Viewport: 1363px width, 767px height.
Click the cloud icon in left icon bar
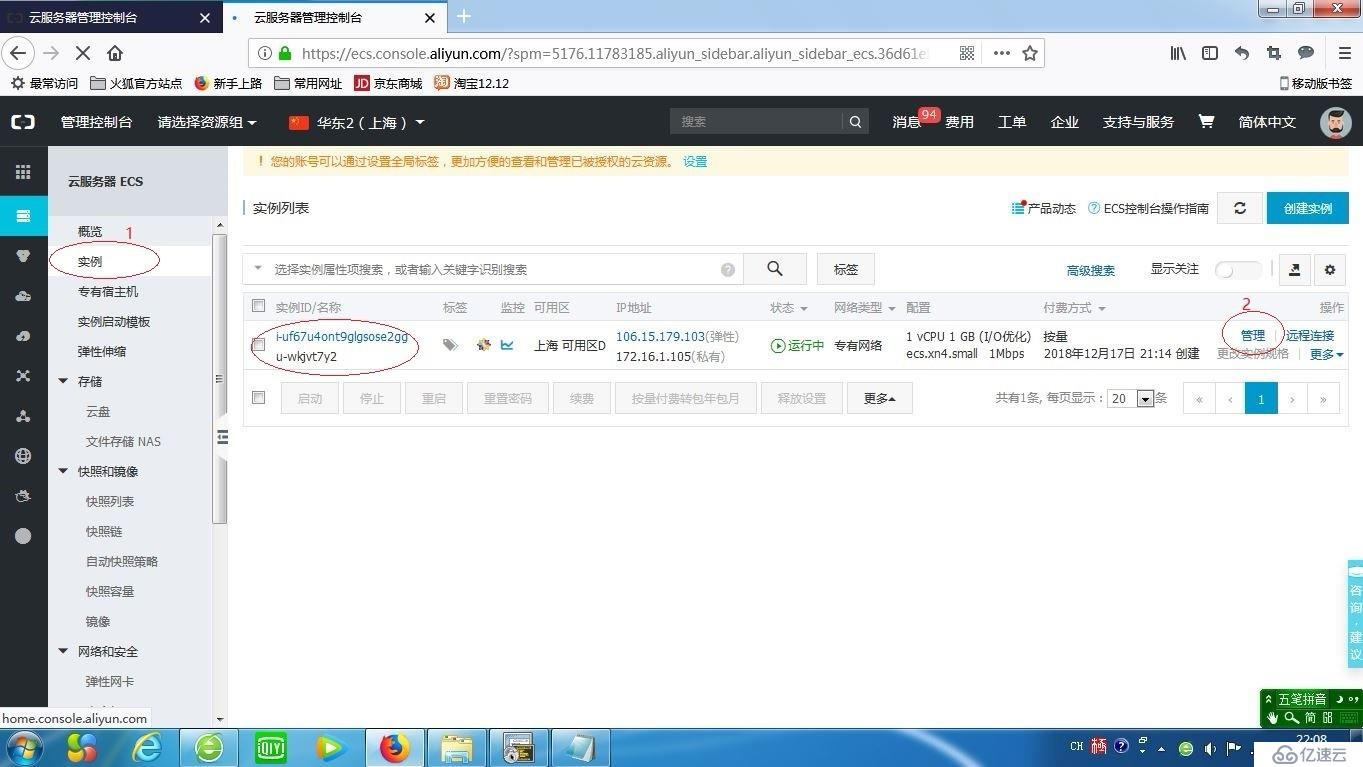(23, 296)
